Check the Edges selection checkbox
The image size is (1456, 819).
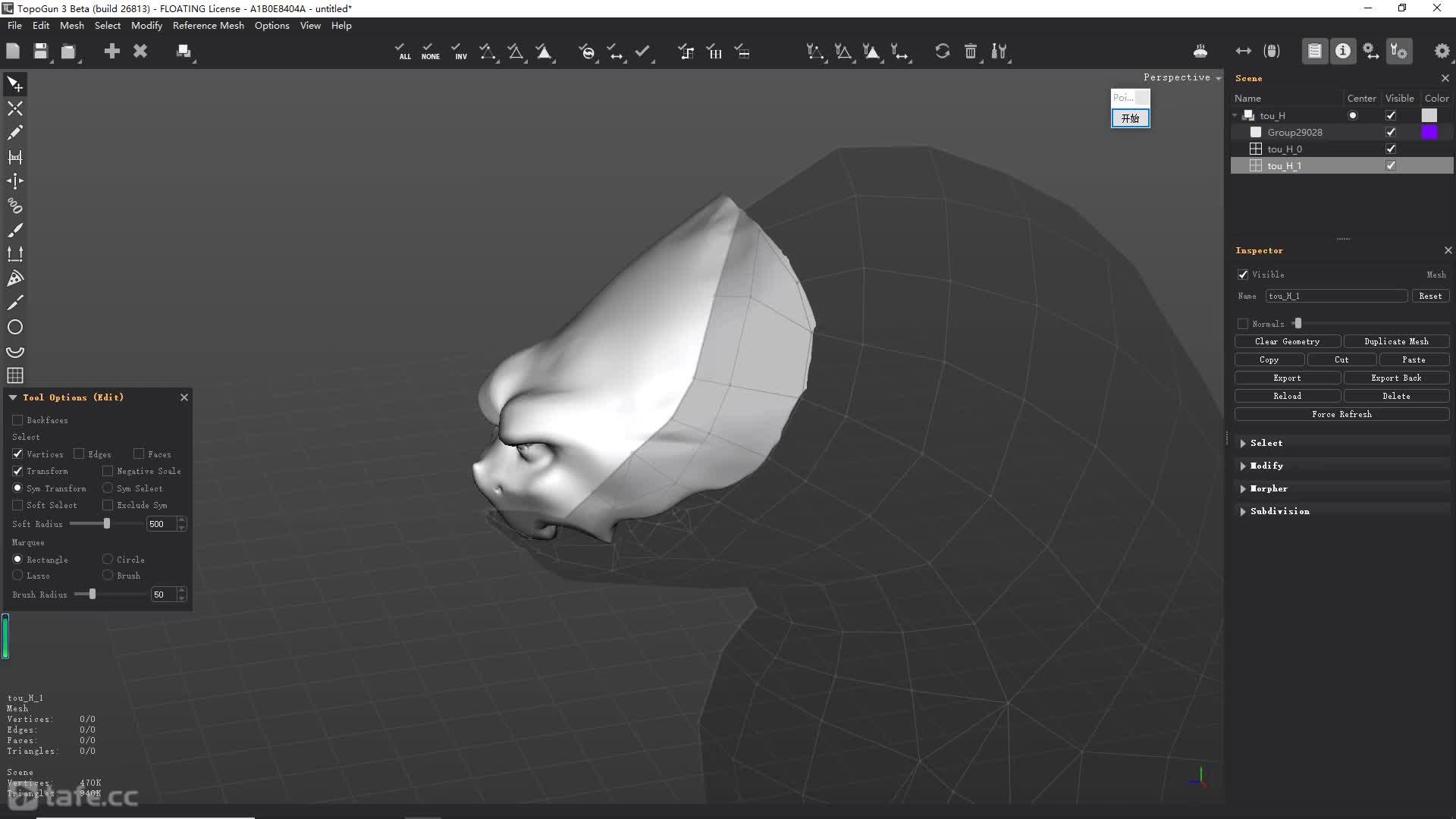point(79,453)
